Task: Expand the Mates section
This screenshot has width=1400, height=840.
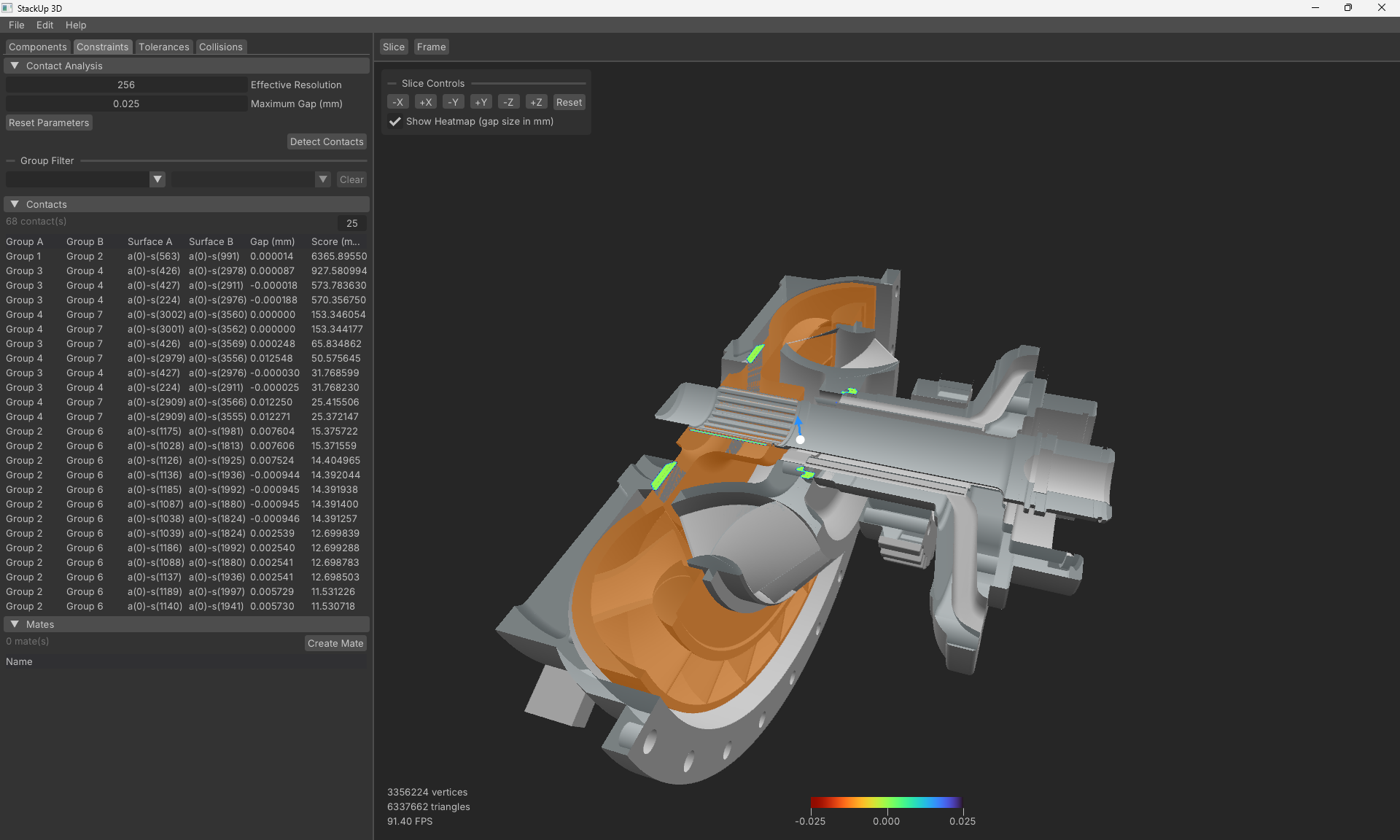Action: pyautogui.click(x=15, y=624)
